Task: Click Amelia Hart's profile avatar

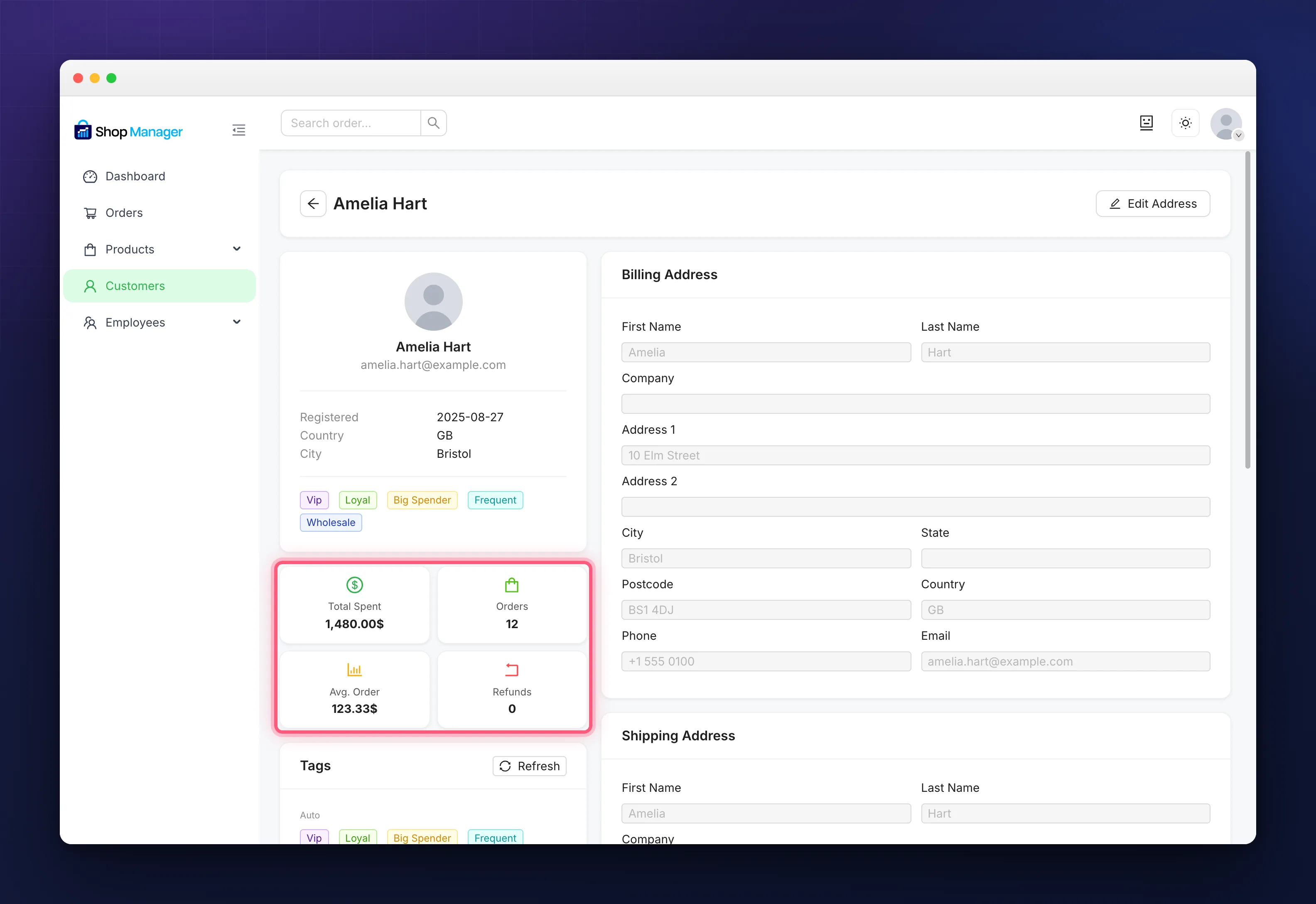Action: point(433,301)
